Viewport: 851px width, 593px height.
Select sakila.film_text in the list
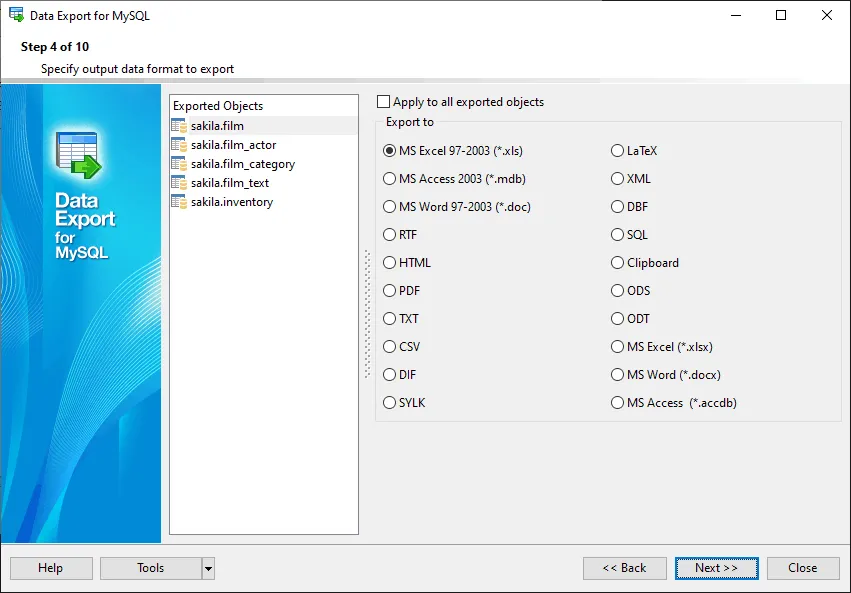click(x=264, y=183)
